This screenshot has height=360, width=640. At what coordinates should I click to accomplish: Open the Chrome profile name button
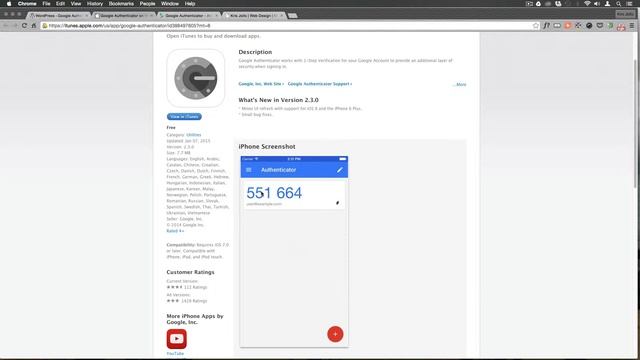(x=625, y=15)
